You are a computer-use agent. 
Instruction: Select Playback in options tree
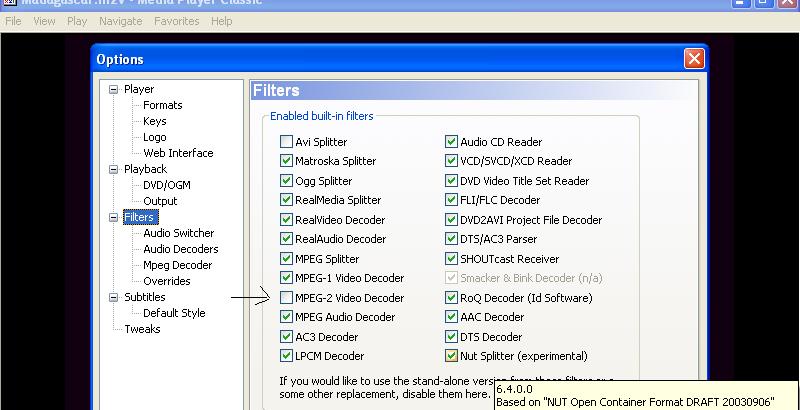(x=145, y=169)
